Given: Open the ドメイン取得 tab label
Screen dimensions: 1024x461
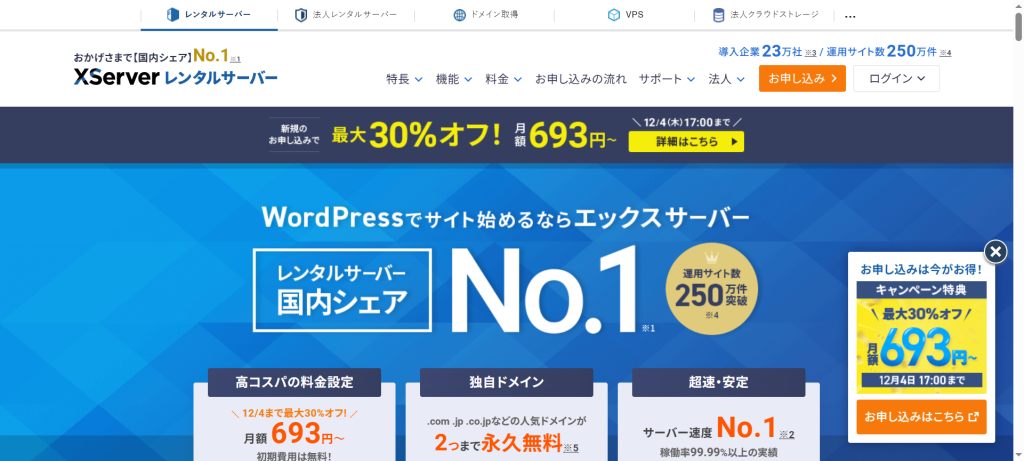Looking at the screenshot, I should click(x=494, y=14).
